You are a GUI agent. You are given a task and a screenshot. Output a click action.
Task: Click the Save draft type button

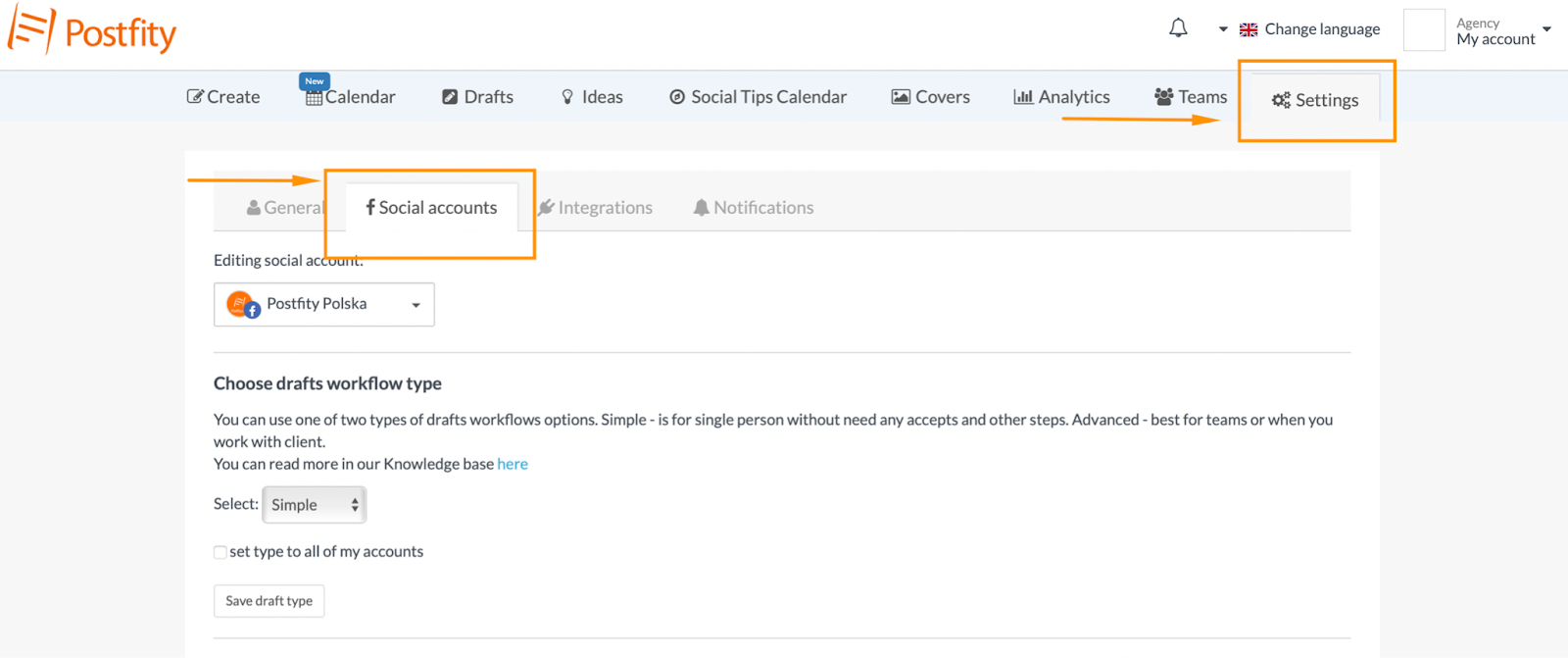[x=269, y=601]
